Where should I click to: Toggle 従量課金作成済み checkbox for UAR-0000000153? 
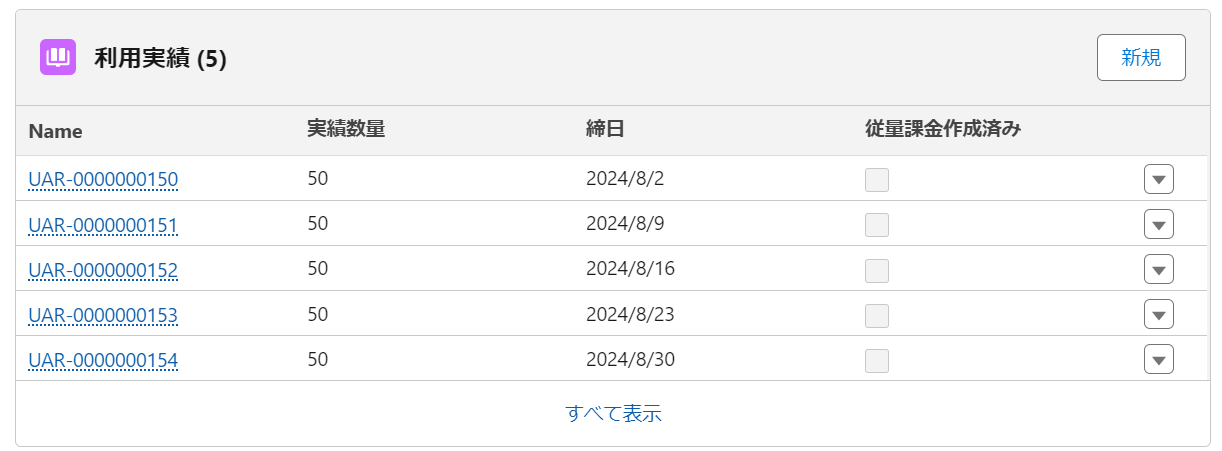point(877,315)
